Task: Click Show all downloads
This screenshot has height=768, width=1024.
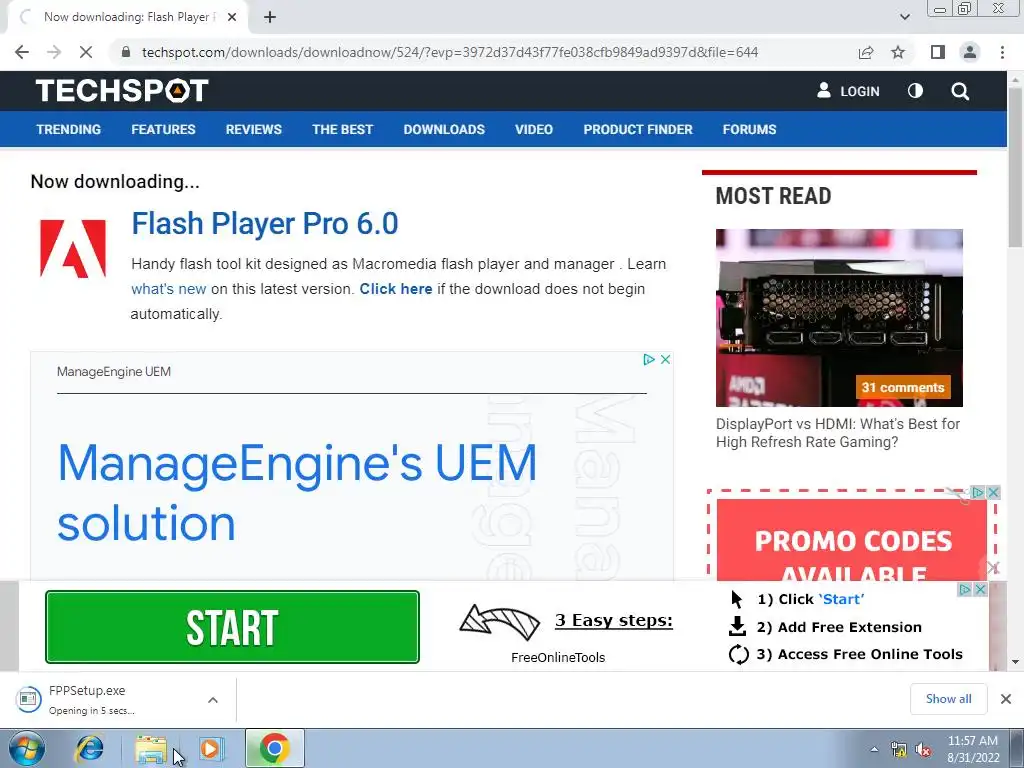Action: coord(948,699)
